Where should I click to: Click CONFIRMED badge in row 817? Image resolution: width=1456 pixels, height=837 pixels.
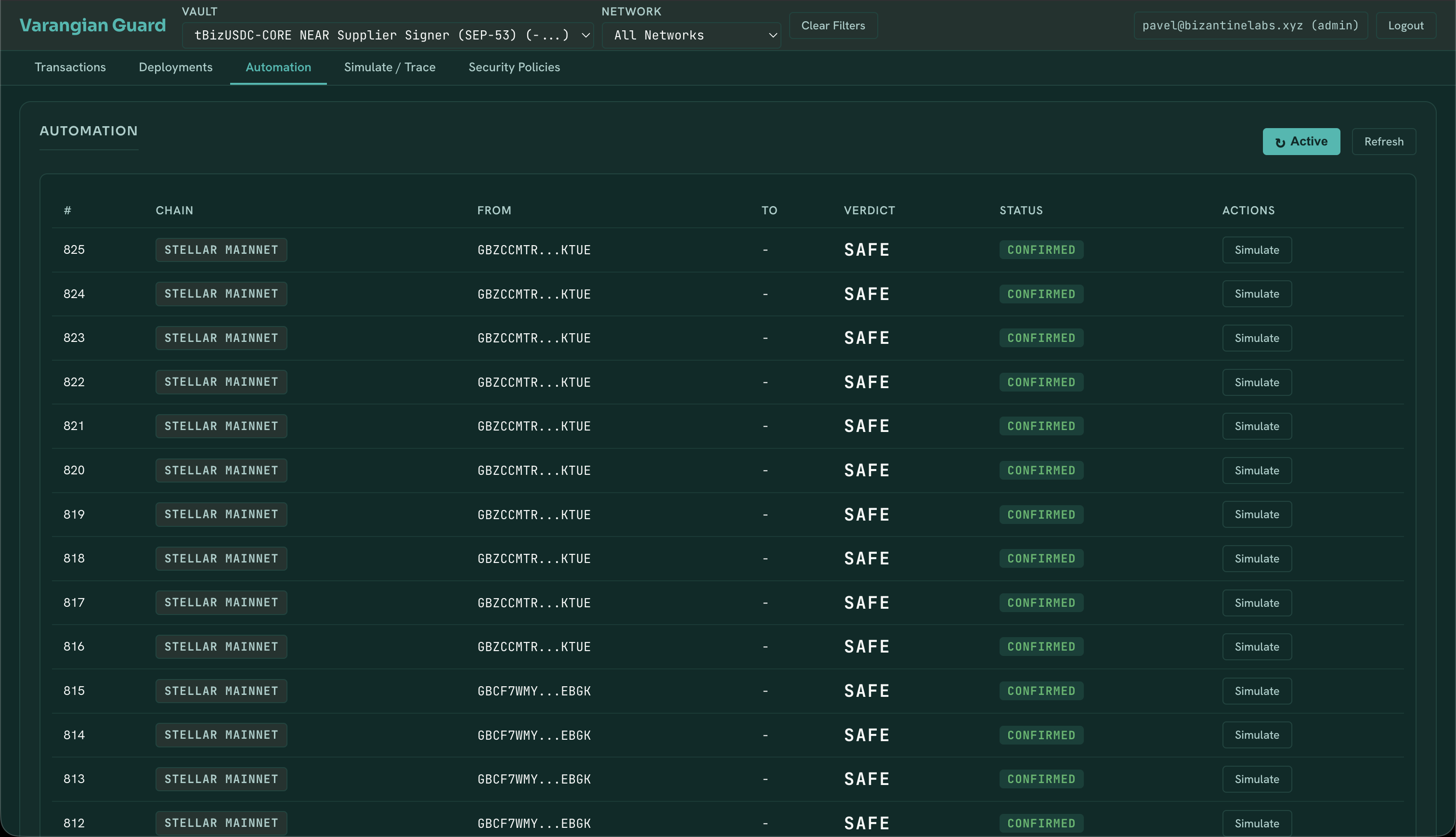point(1041,602)
